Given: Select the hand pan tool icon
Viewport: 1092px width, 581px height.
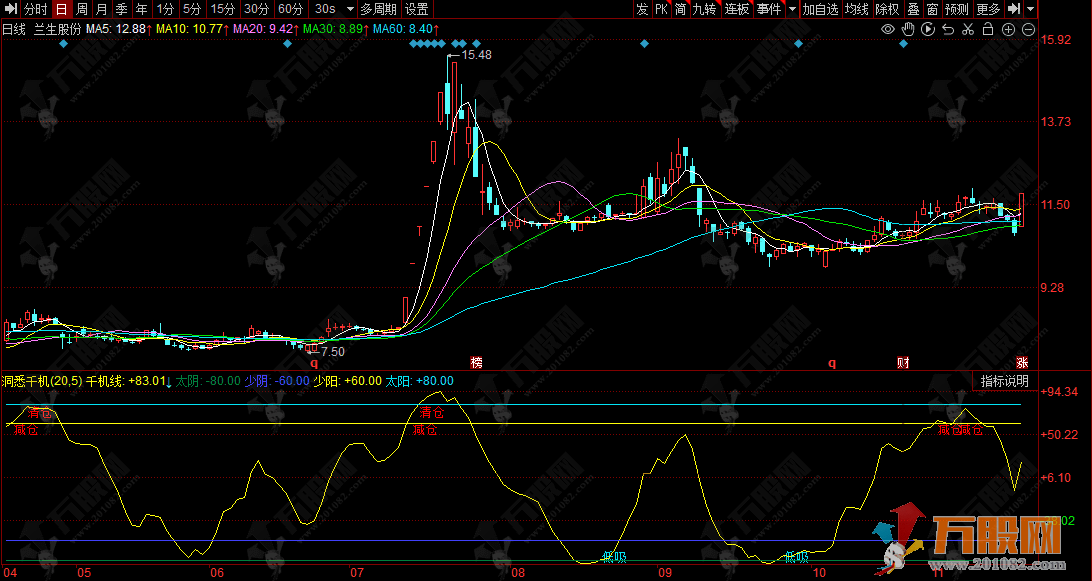Looking at the screenshot, I should tap(907, 29).
